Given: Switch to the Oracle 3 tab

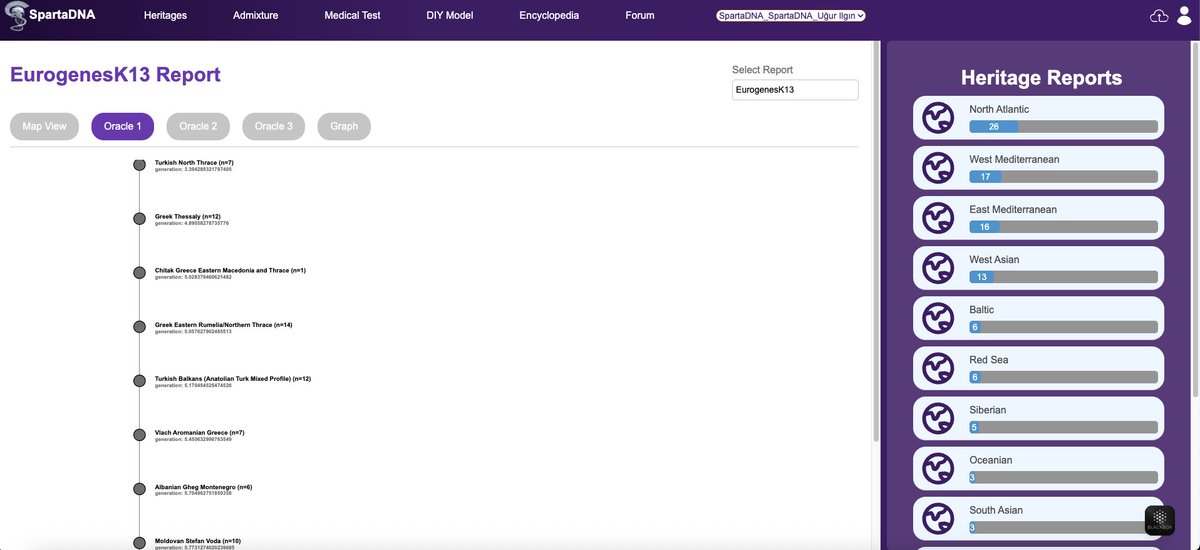Looking at the screenshot, I should pyautogui.click(x=274, y=126).
